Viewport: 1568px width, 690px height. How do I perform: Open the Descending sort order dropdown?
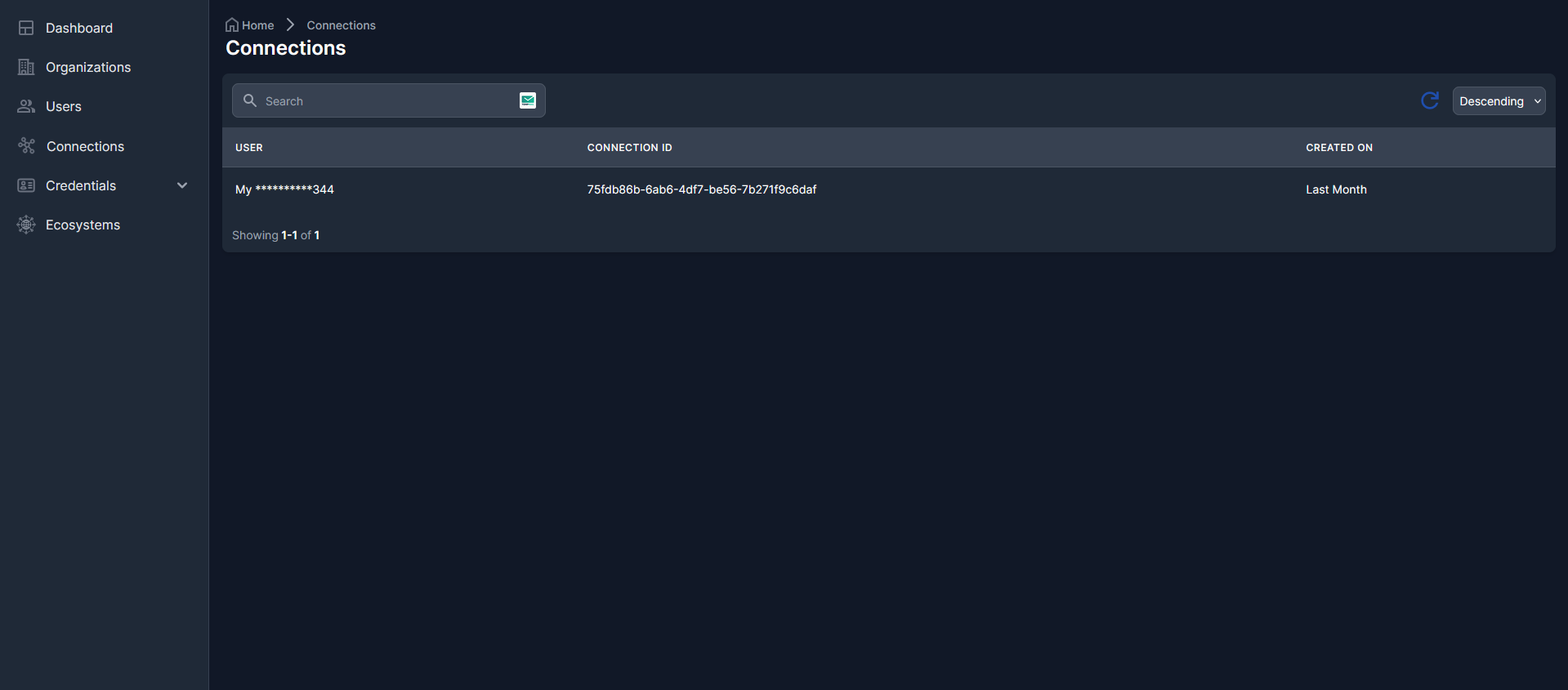tap(1499, 100)
